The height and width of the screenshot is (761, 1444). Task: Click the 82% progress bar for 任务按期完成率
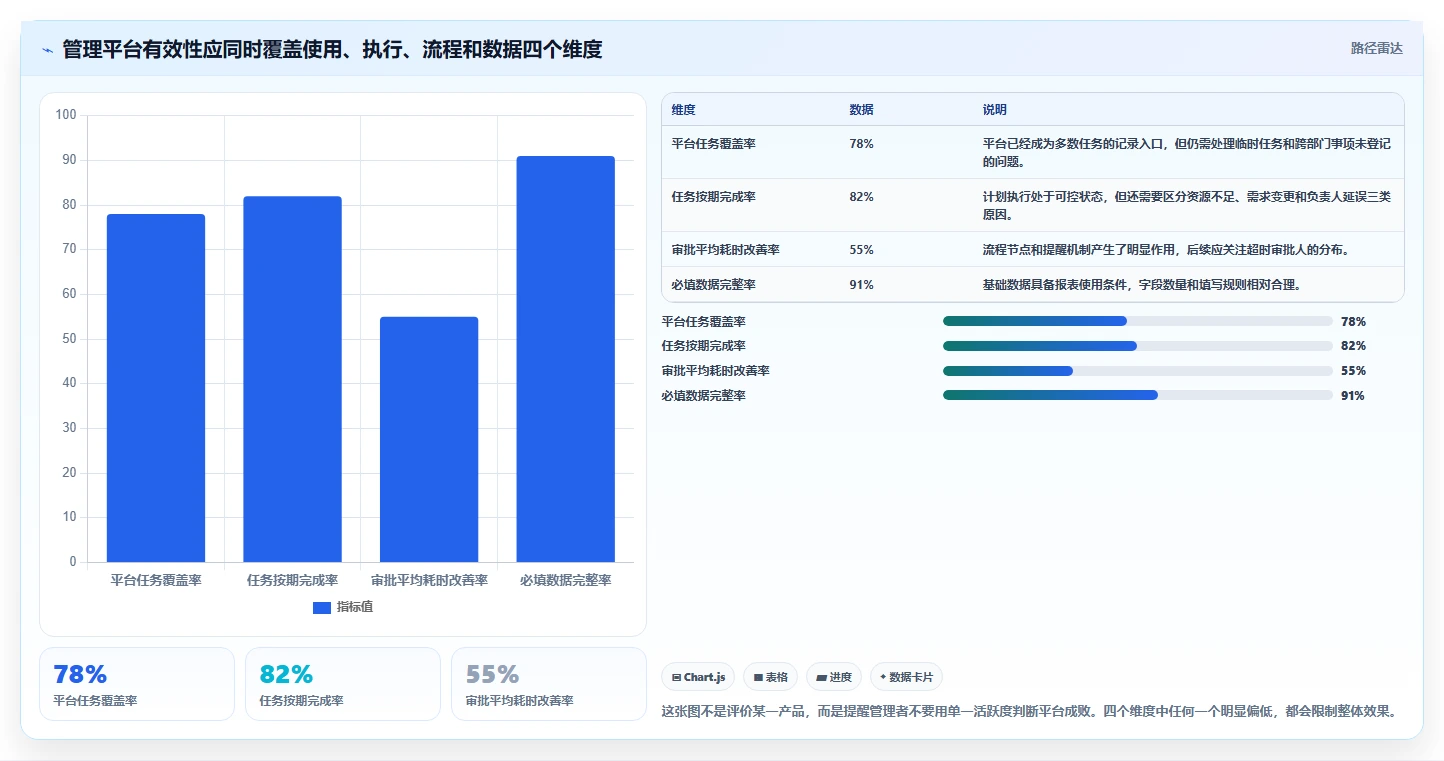click(x=1138, y=346)
